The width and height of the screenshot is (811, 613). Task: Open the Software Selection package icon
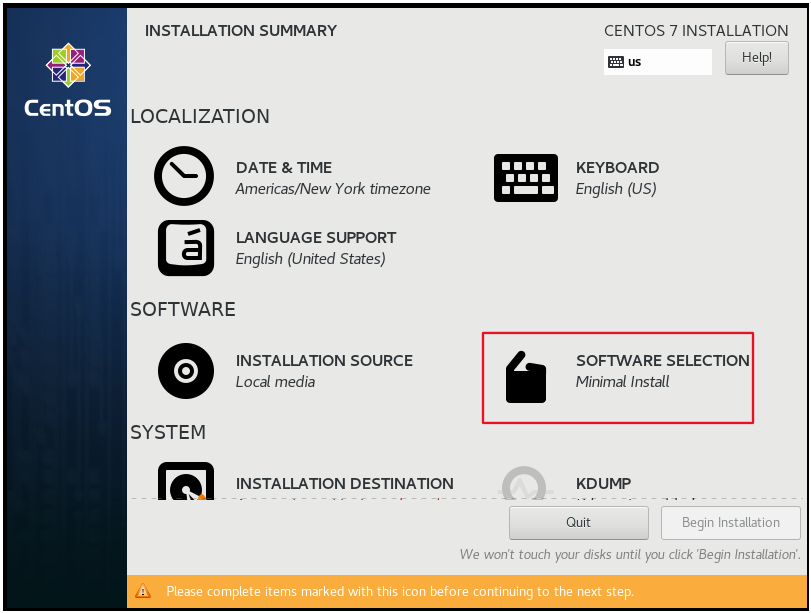tap(525, 377)
